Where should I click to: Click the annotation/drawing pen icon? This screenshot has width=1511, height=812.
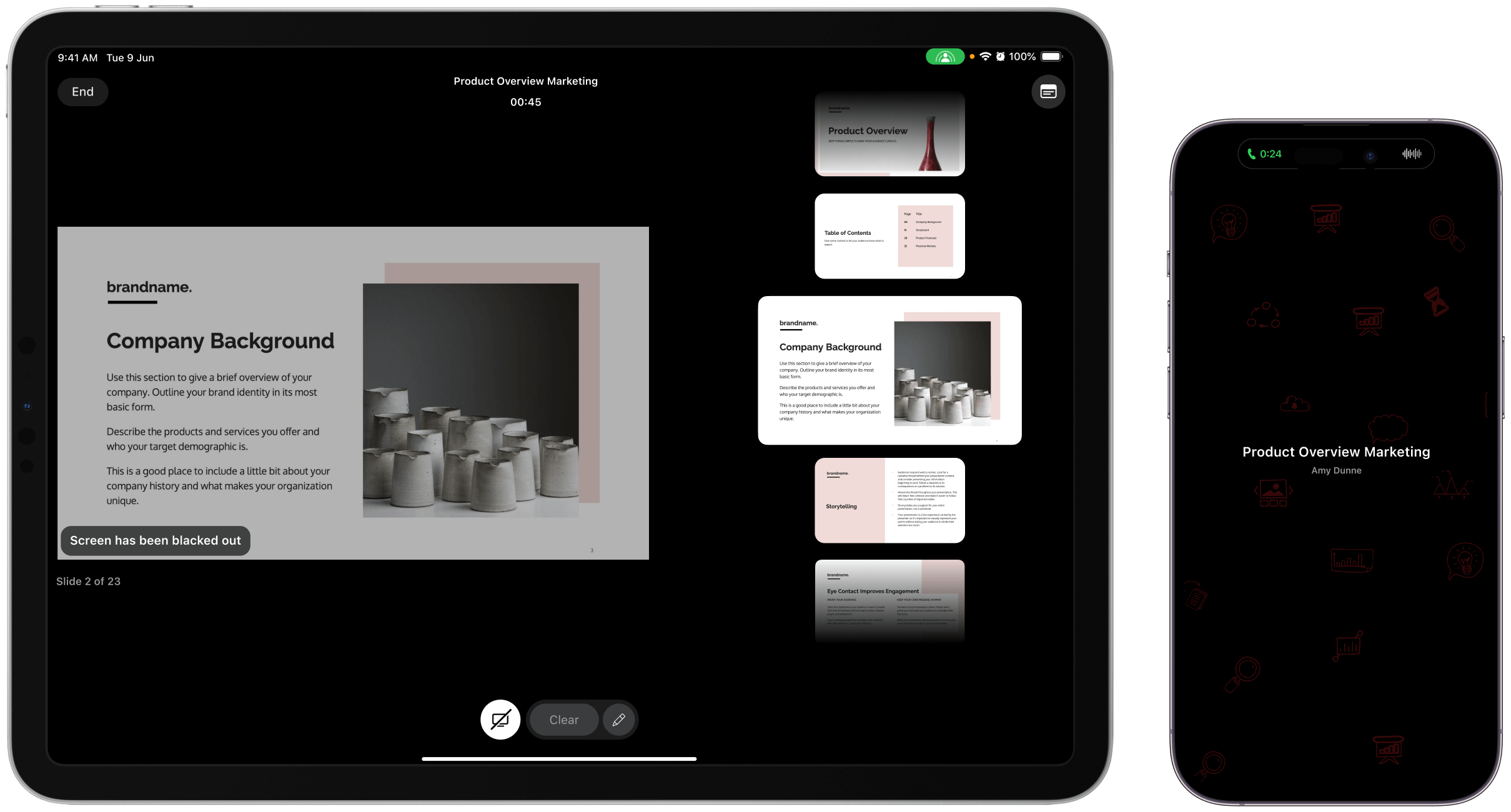(618, 719)
